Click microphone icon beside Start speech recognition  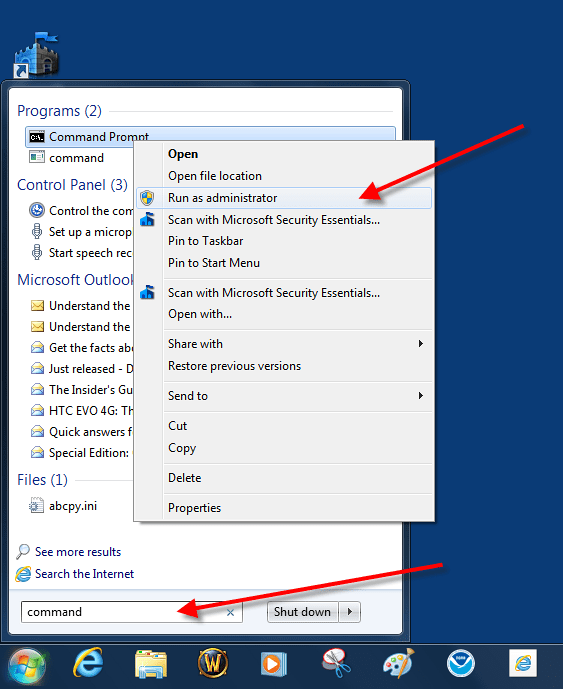click(x=37, y=252)
